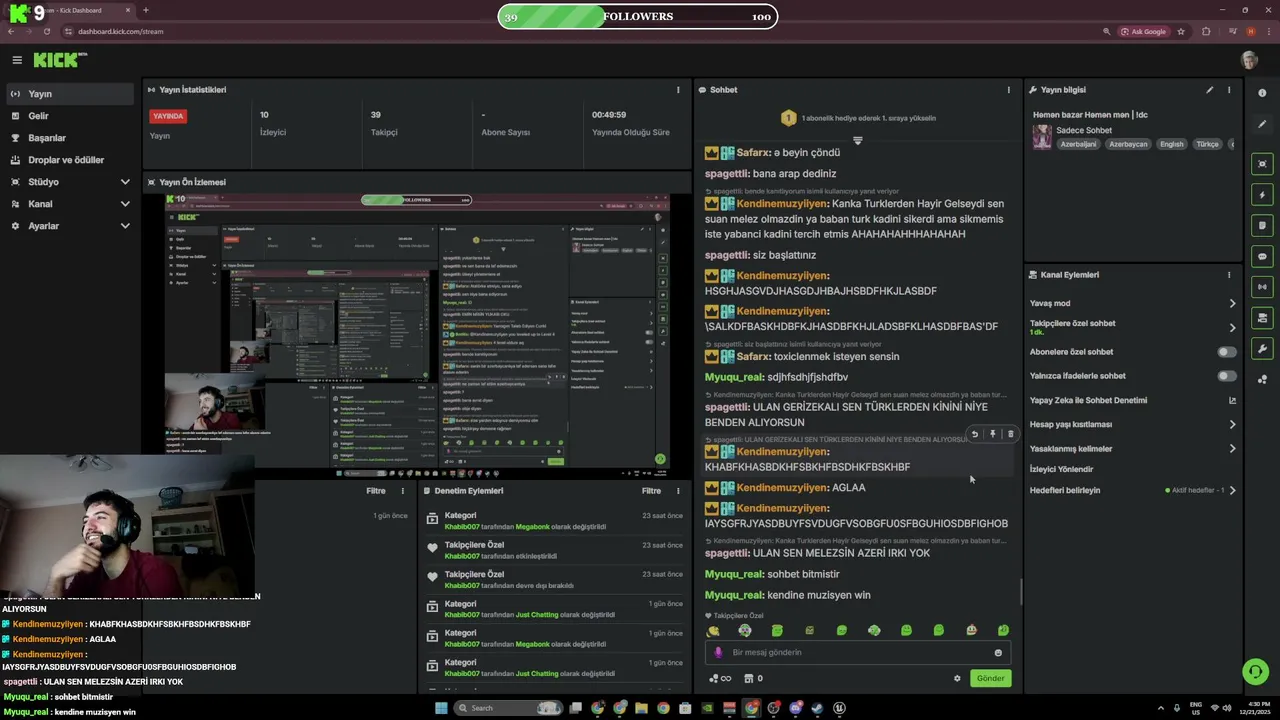Image resolution: width=1280 pixels, height=720 pixels.
Task: Open the Windows Start button
Action: tap(441, 708)
